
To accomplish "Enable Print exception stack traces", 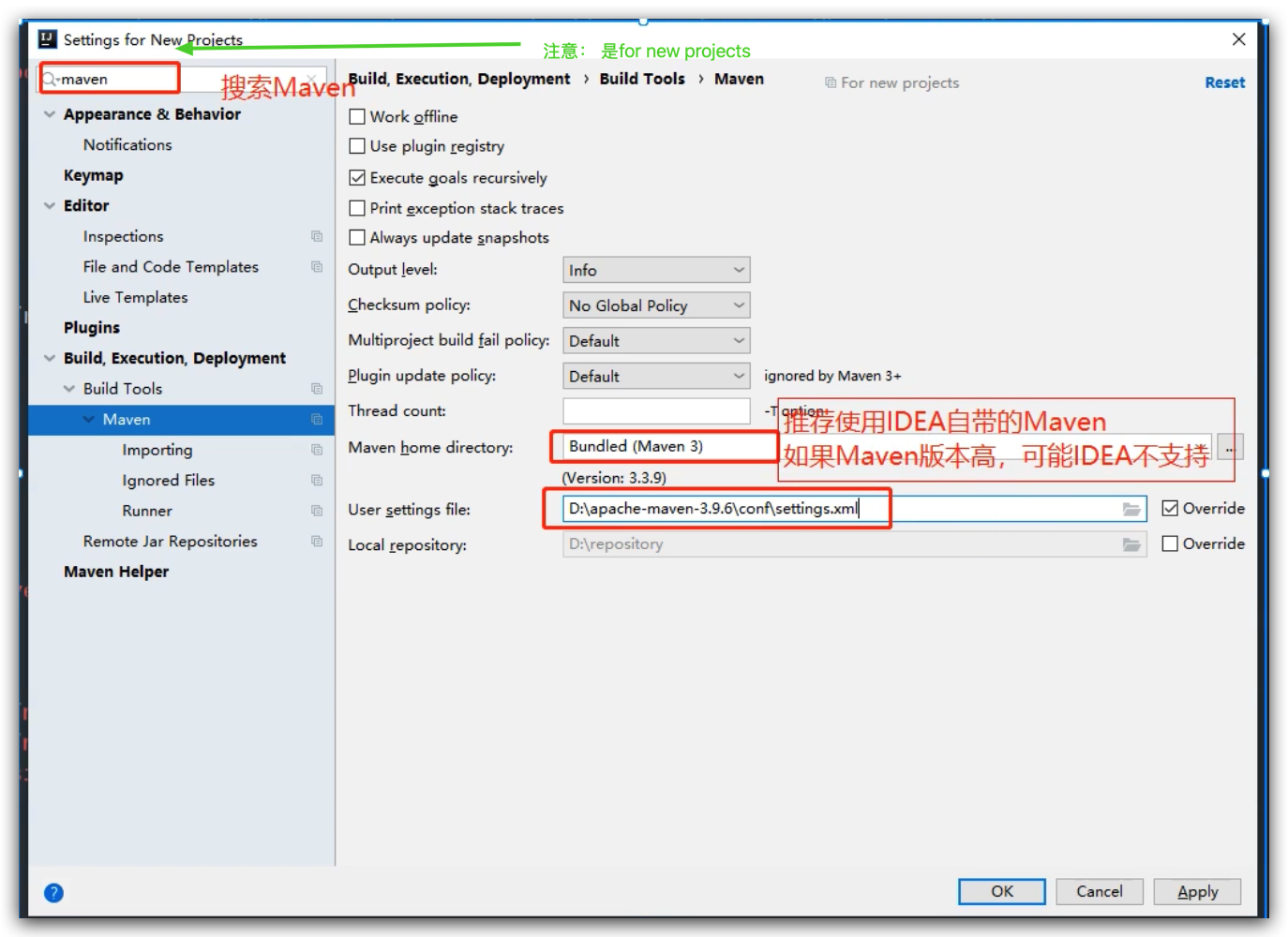I will coord(357,208).
